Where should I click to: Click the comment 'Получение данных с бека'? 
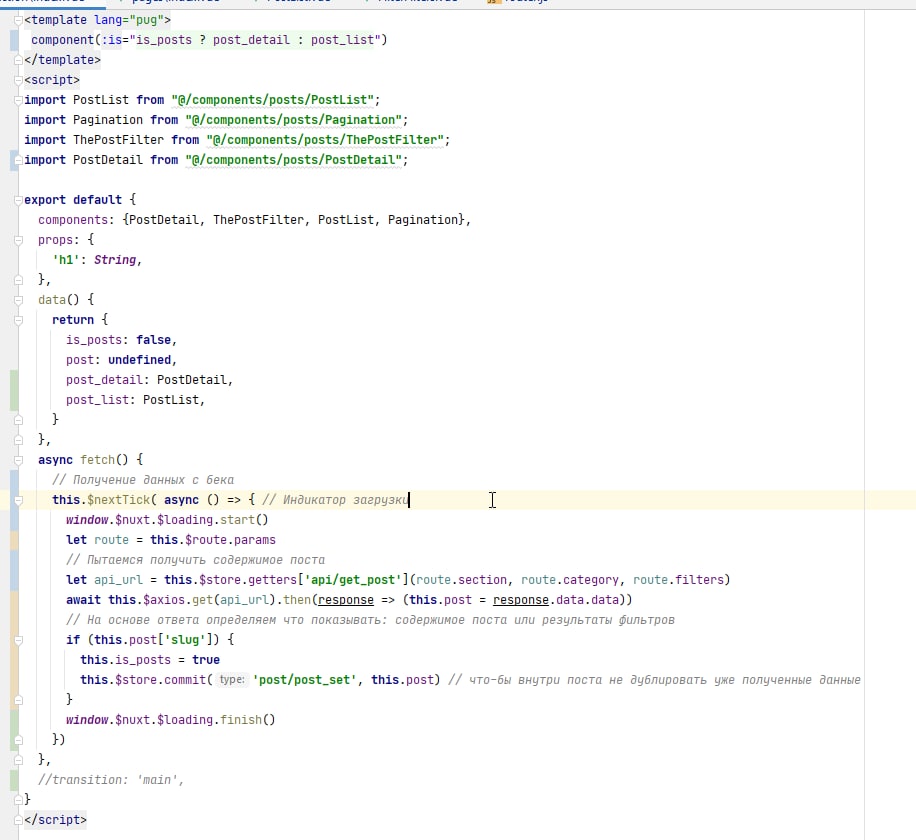(143, 480)
